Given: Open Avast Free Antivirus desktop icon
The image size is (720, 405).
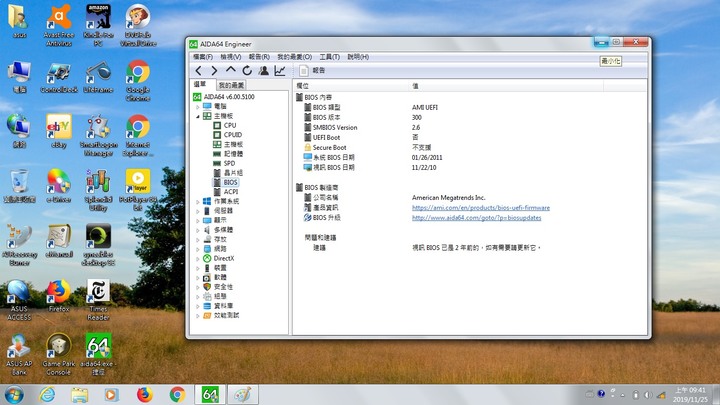Looking at the screenshot, I should point(59,25).
